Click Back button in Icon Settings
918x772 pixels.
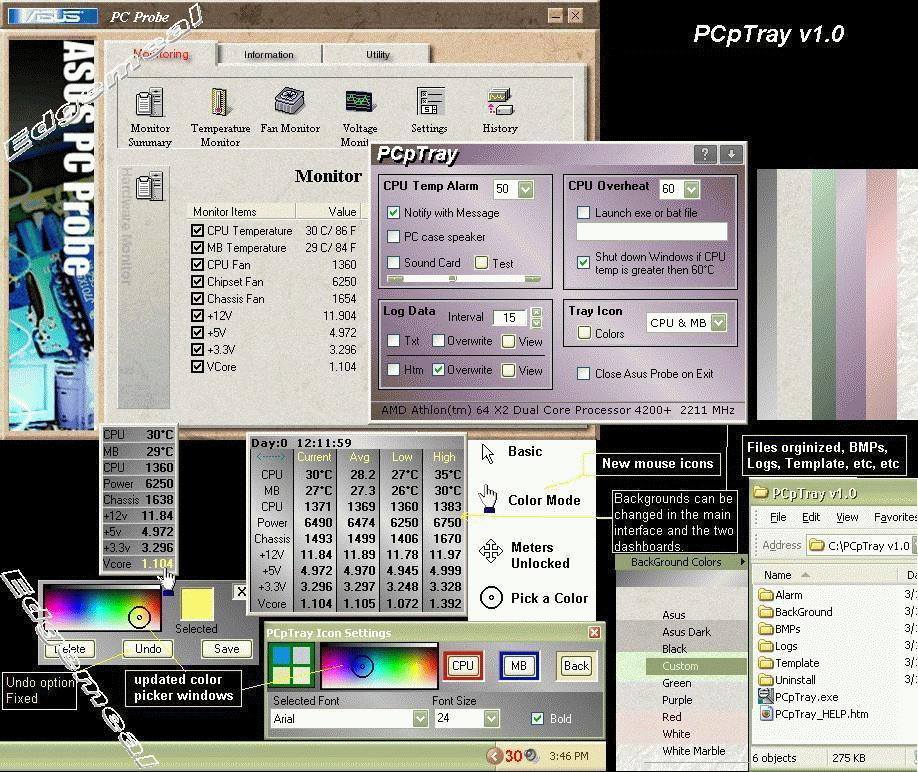tap(576, 665)
